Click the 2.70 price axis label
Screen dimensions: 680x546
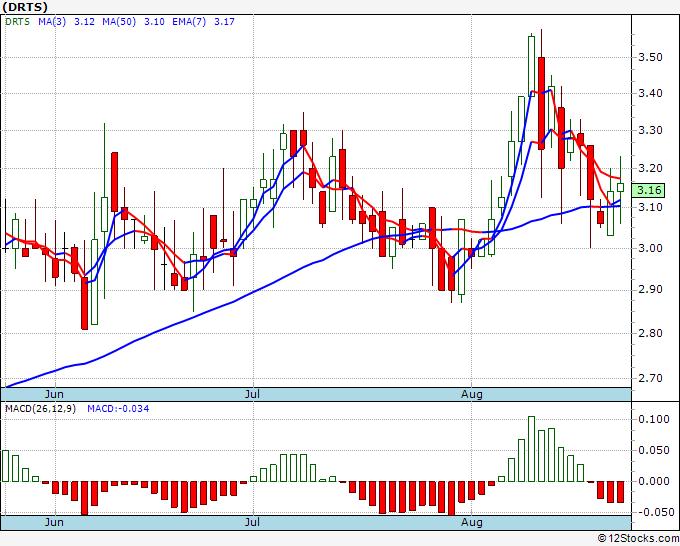click(x=650, y=378)
